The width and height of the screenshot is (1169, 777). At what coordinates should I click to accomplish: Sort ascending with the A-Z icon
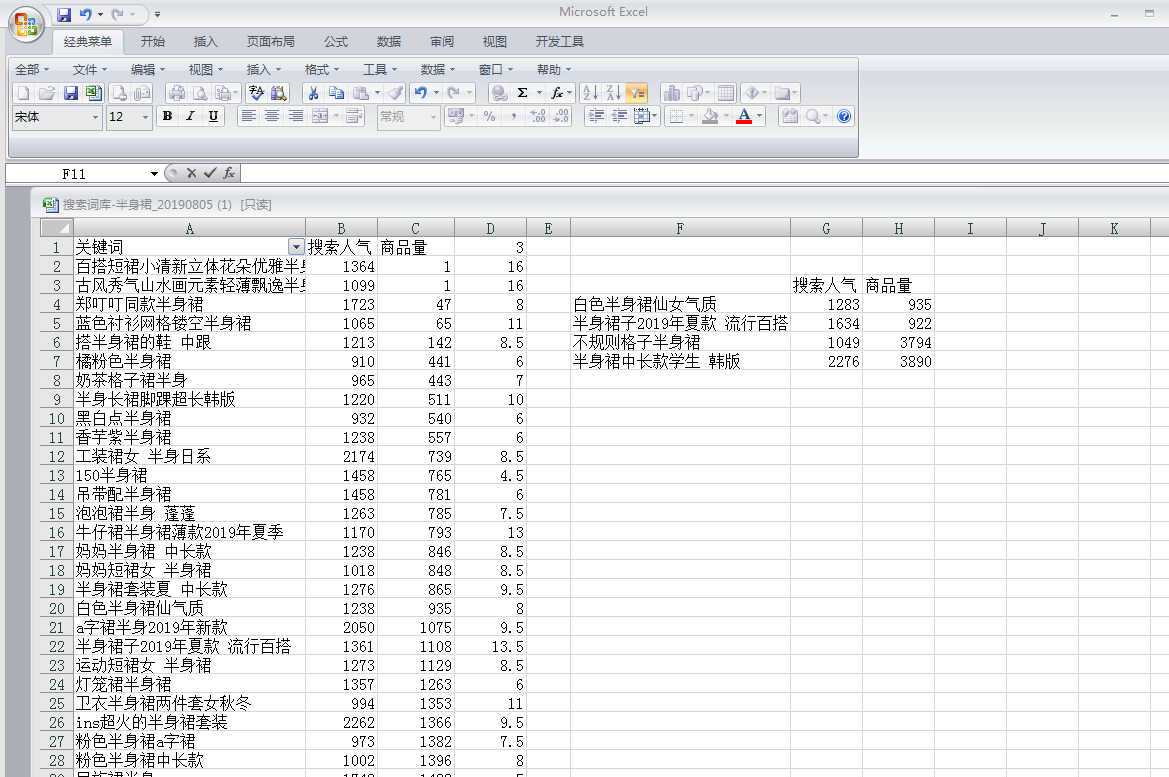pyautogui.click(x=591, y=93)
